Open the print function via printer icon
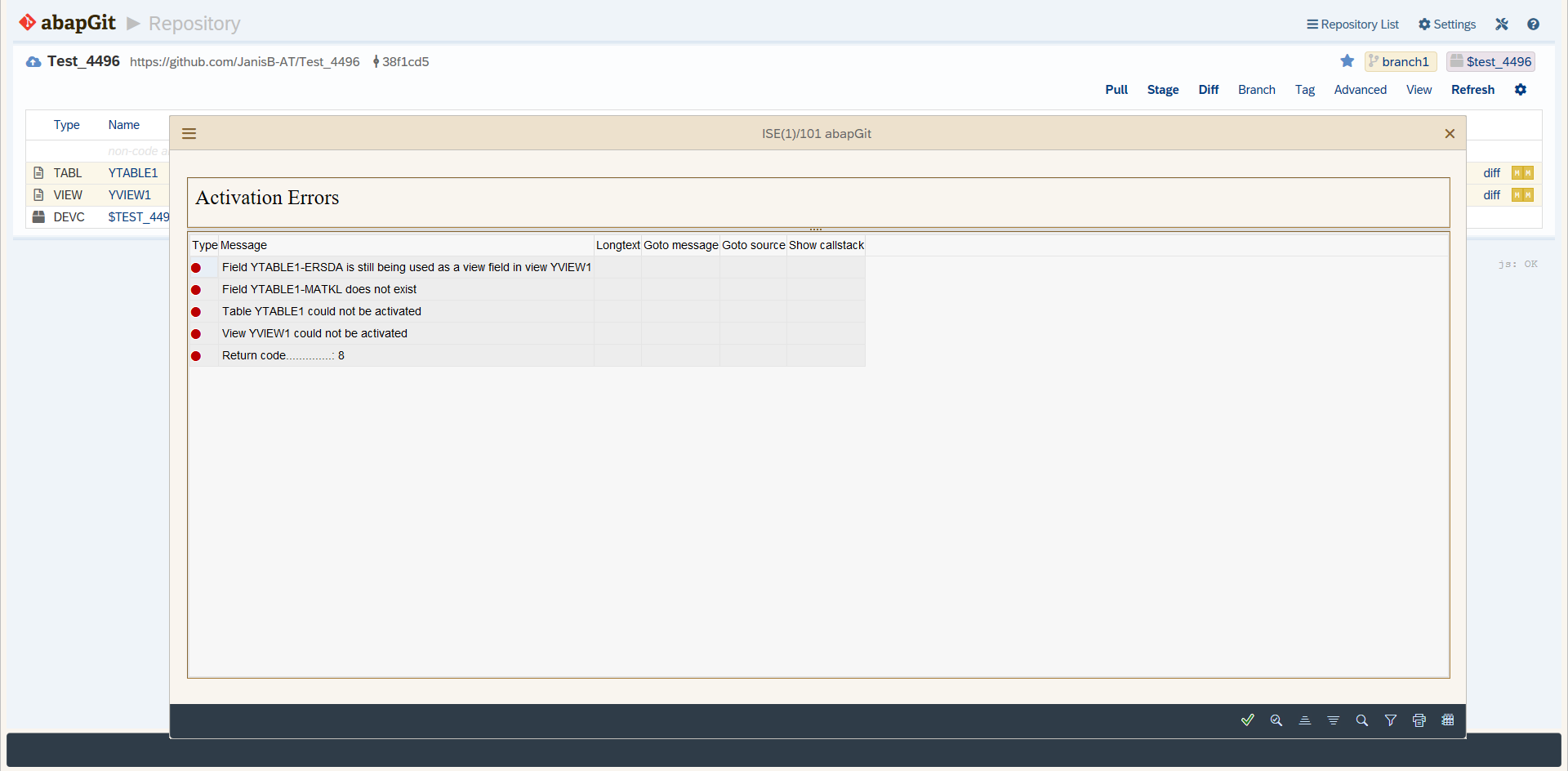 (1419, 720)
